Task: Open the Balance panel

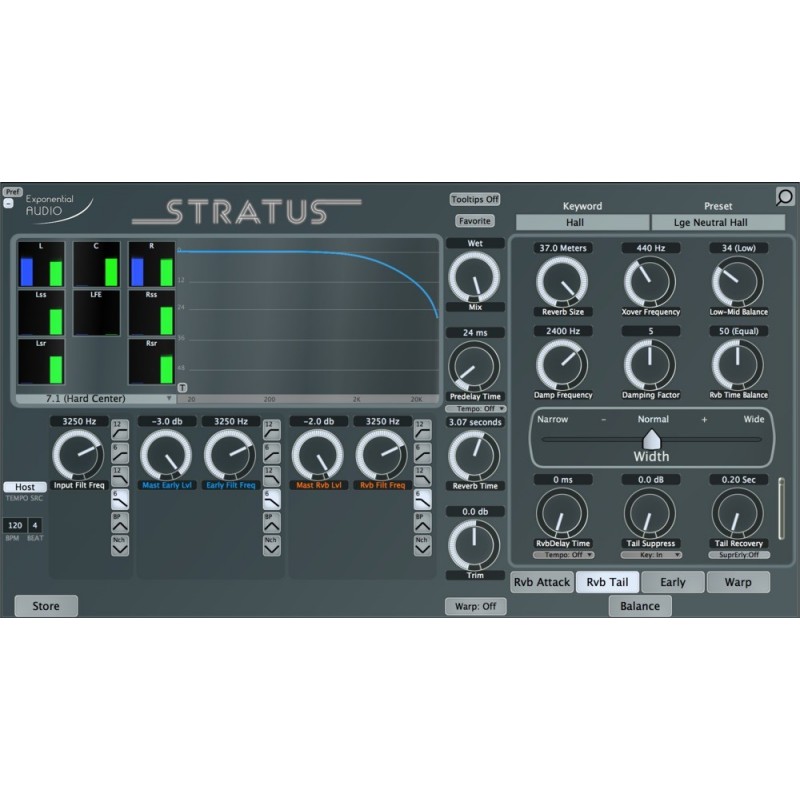Action: [x=639, y=606]
